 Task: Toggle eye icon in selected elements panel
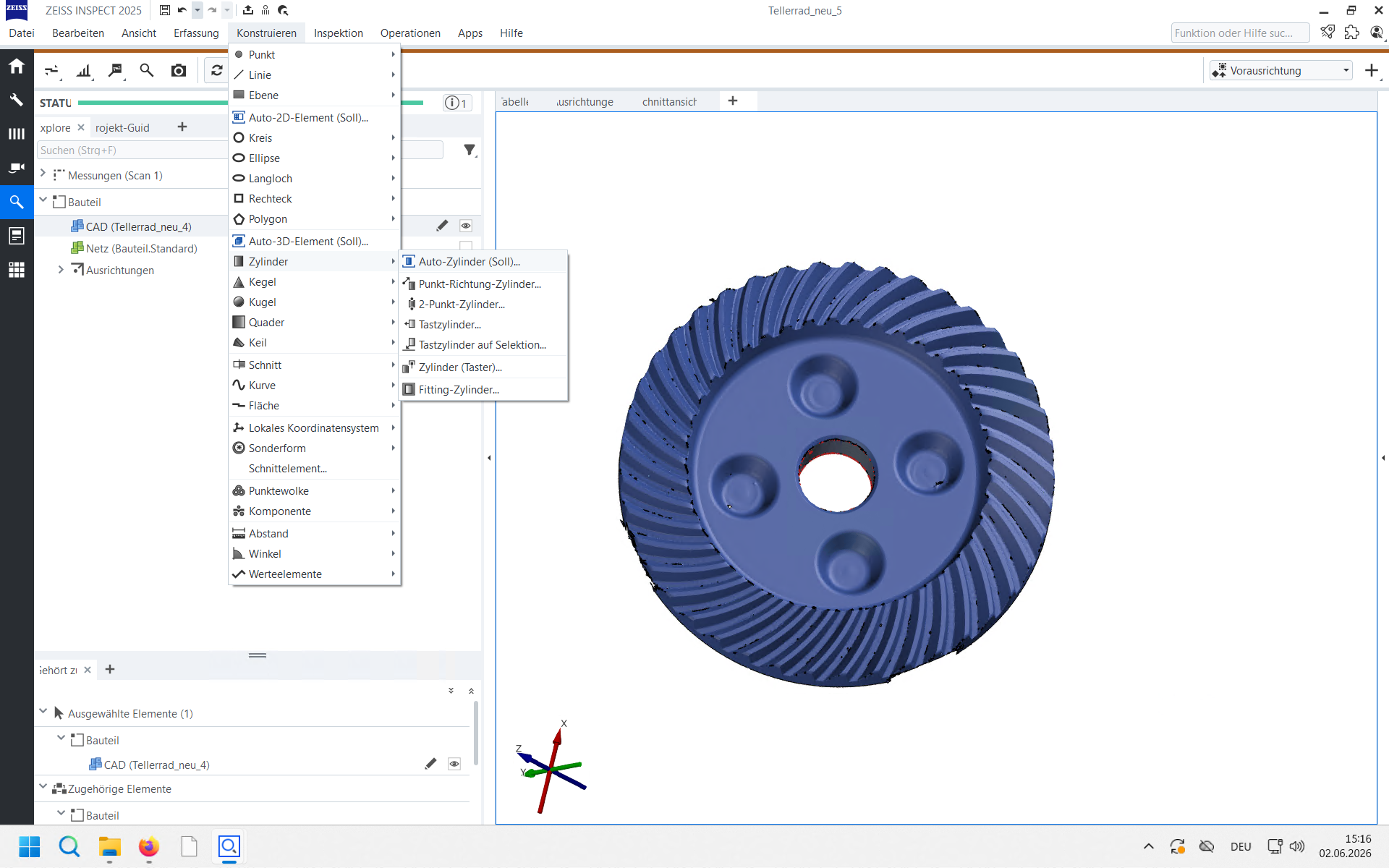454,764
